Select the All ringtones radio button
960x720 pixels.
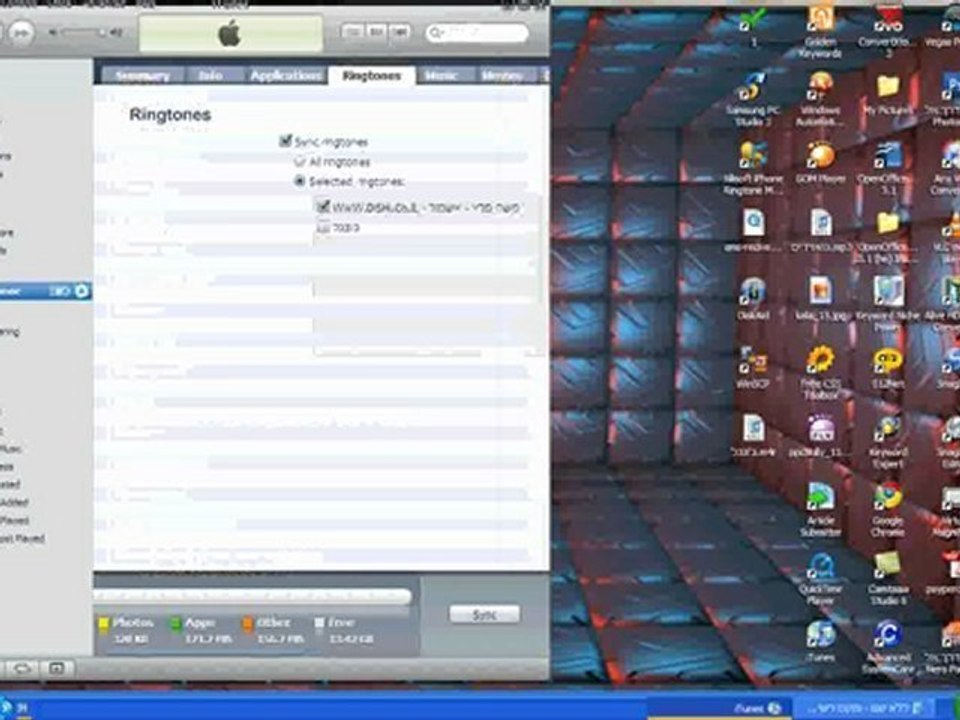pos(299,162)
